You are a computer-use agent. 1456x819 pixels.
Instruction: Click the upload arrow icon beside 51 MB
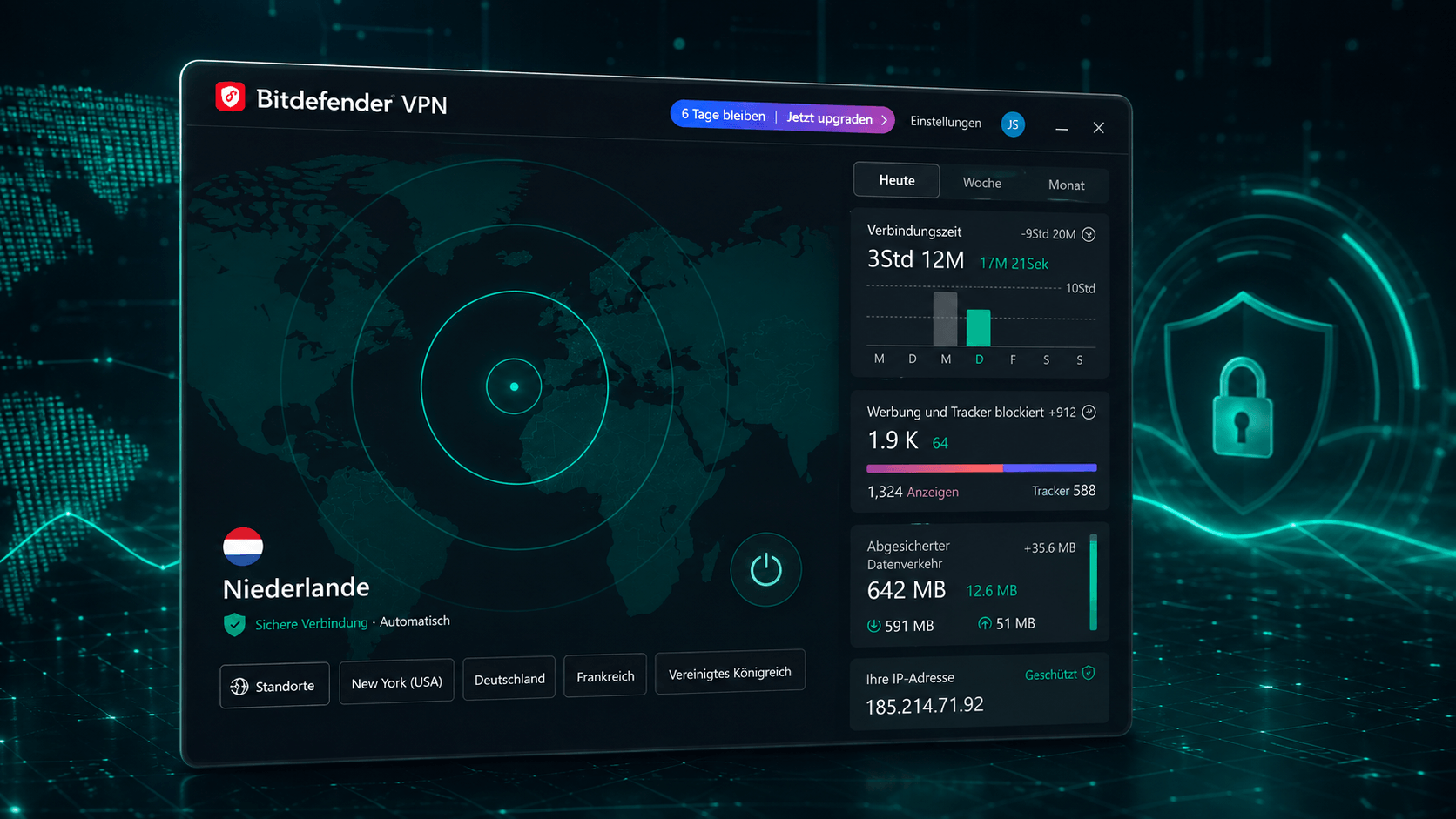tap(985, 623)
